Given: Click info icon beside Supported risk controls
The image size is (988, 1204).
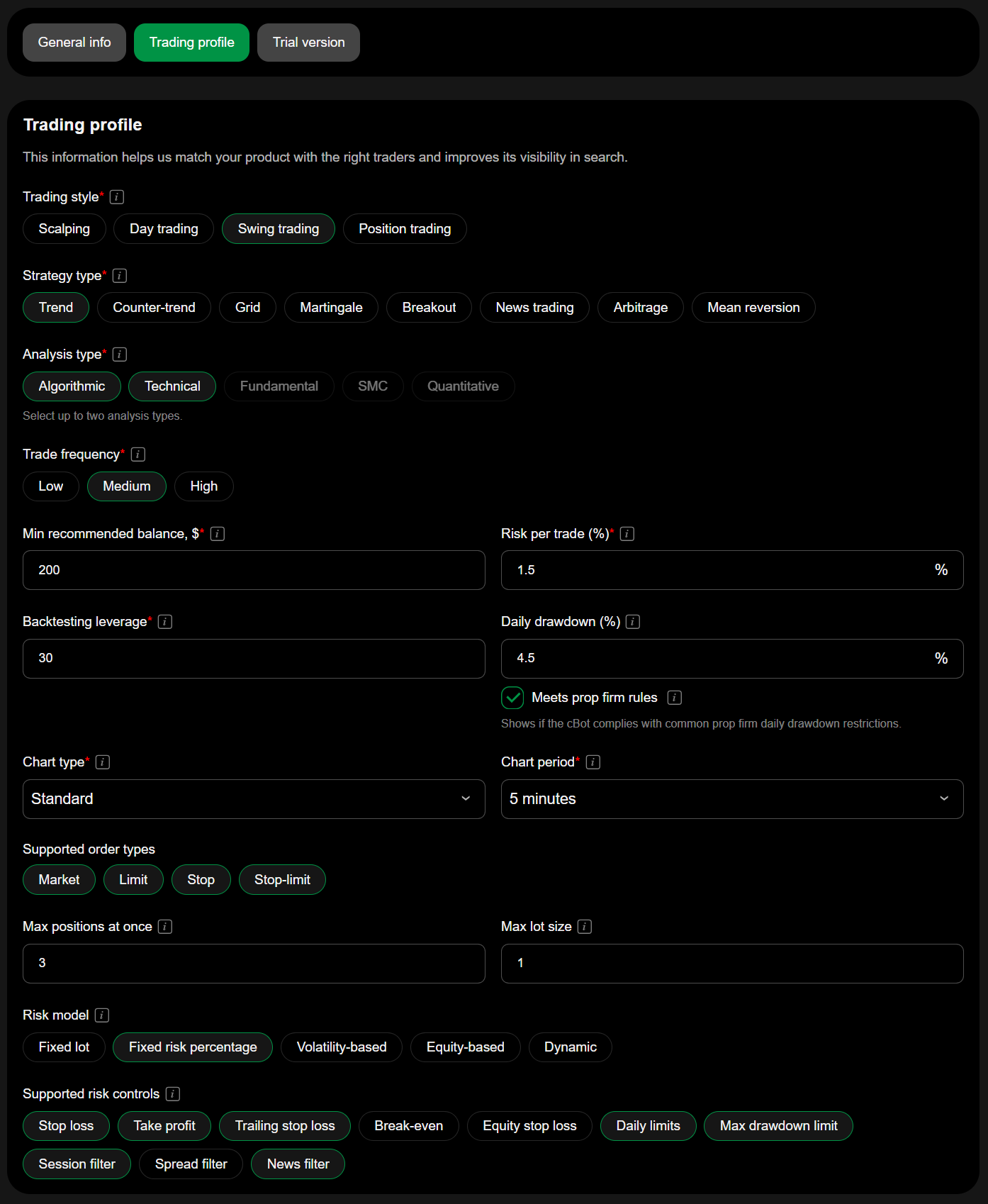Looking at the screenshot, I should click(173, 1094).
